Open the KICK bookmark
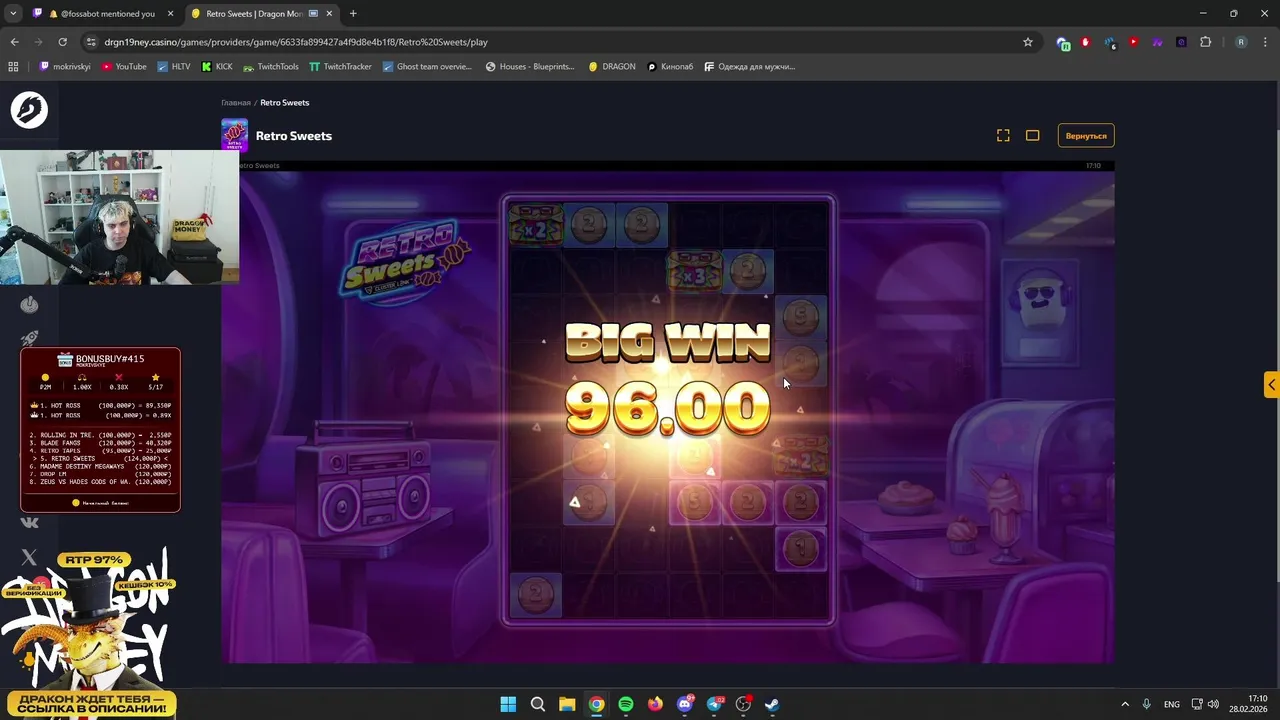 coord(217,67)
